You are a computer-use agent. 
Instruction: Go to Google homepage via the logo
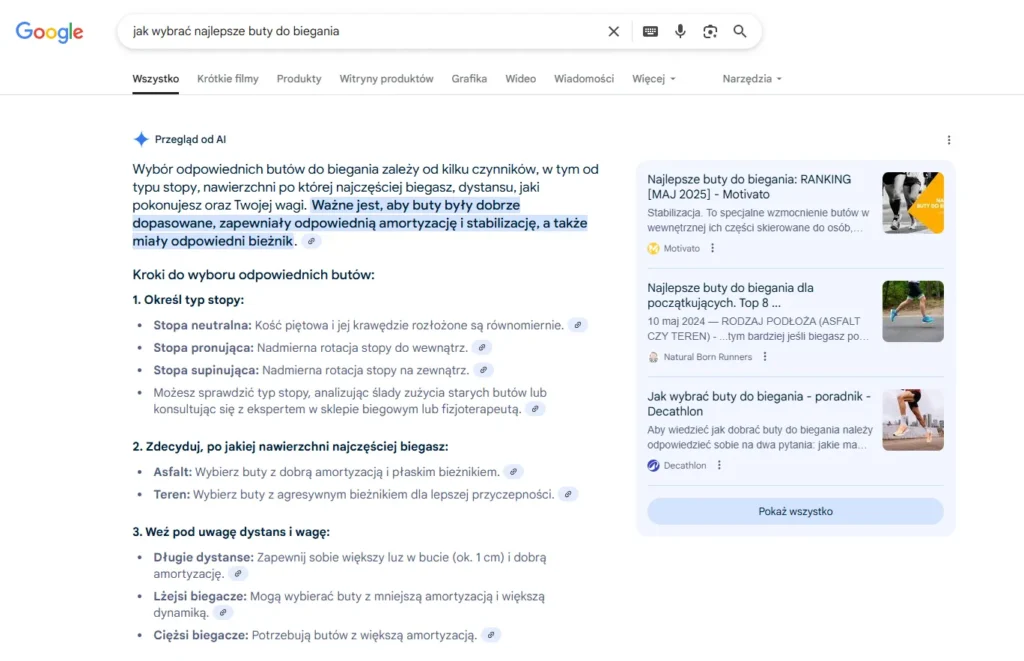50,32
